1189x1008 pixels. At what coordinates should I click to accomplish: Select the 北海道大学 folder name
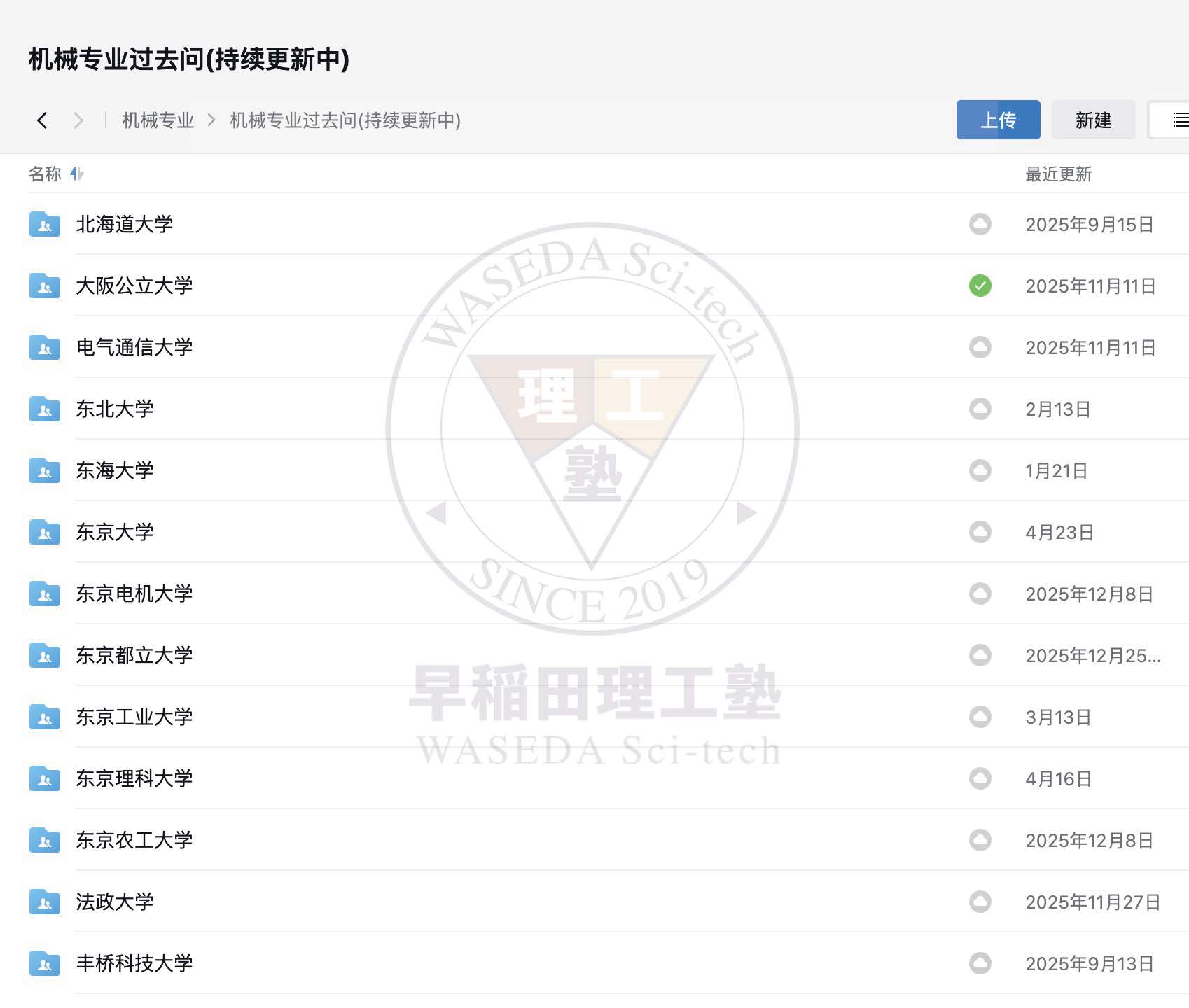[x=125, y=224]
